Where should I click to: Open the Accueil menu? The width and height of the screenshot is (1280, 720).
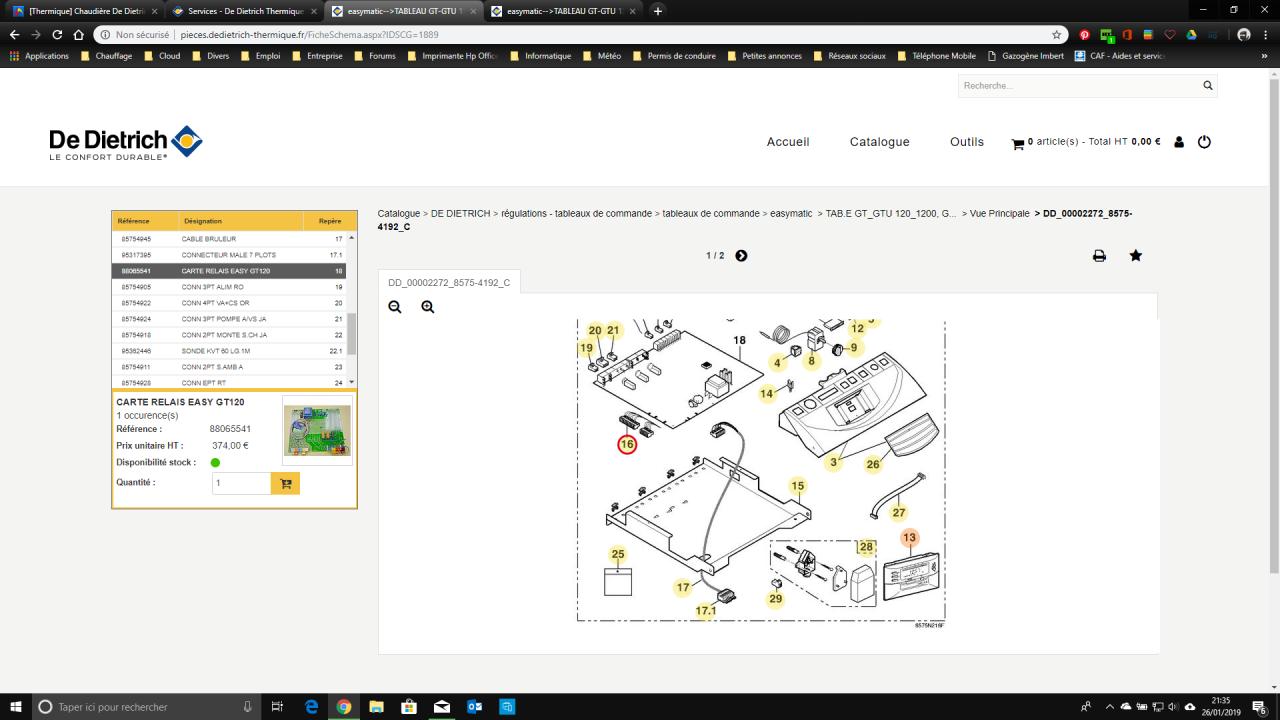[788, 142]
